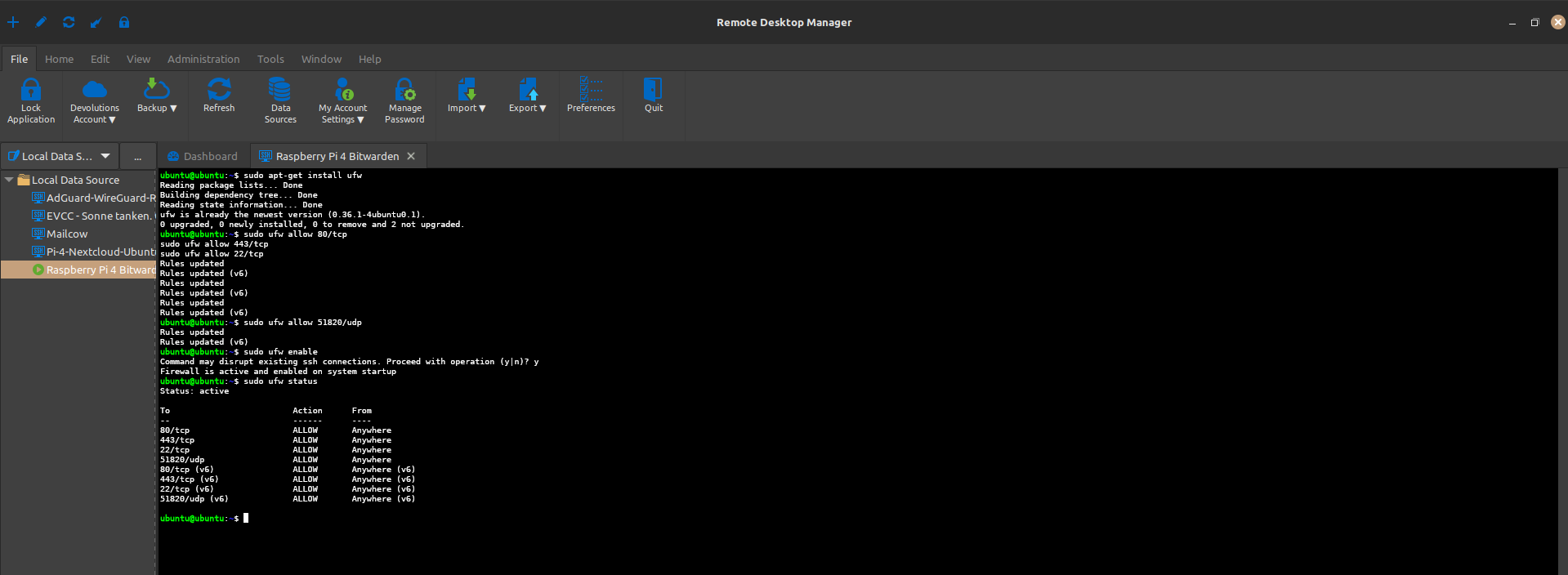Click the plus icon in title bar
This screenshot has width=1568, height=575.
click(13, 22)
